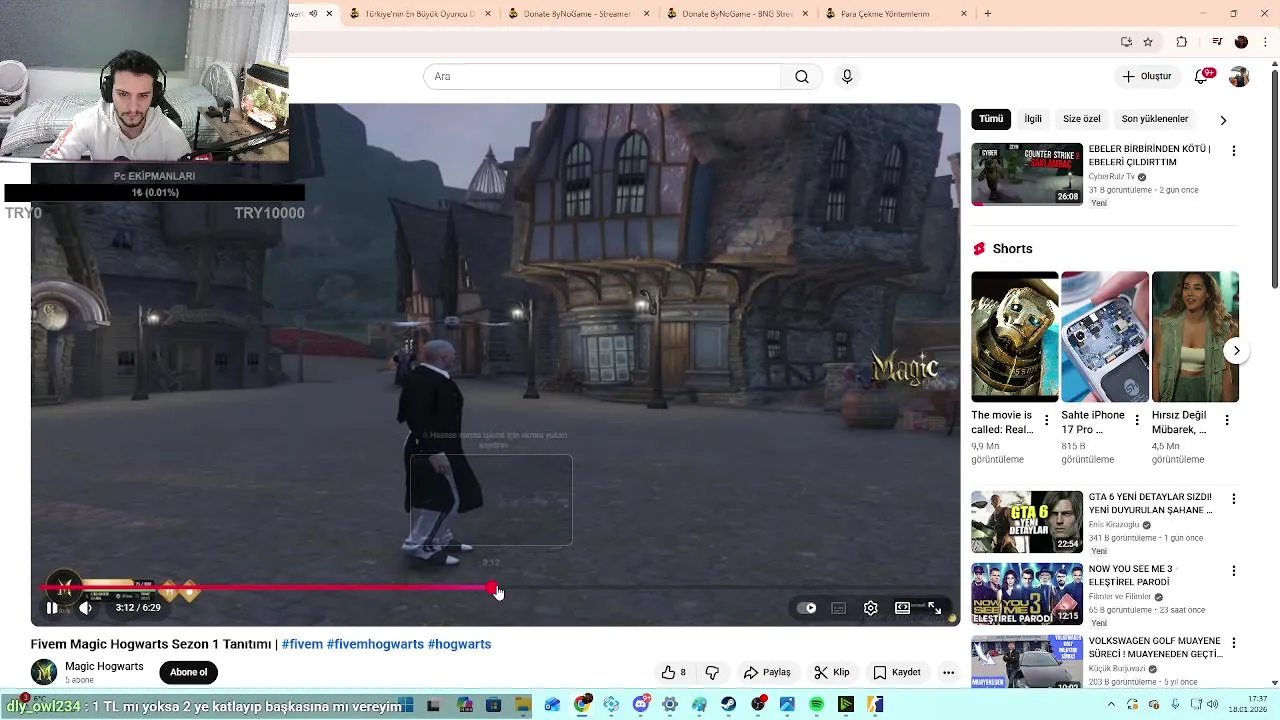
Task: Show the next Shorts with the arrow
Action: coord(1236,350)
